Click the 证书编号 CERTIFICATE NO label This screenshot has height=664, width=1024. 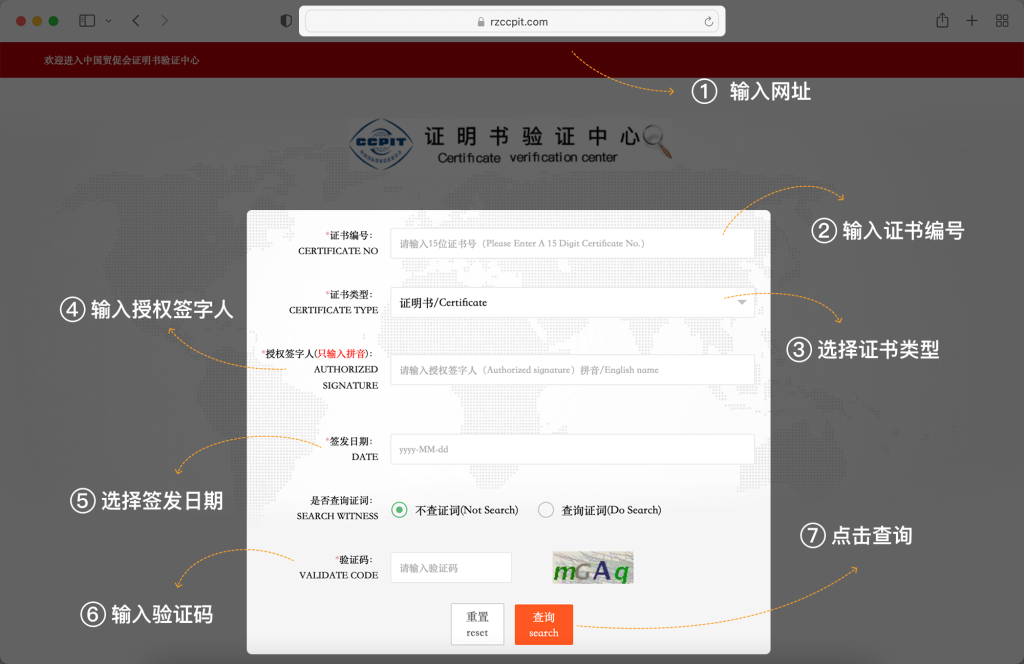click(338, 243)
